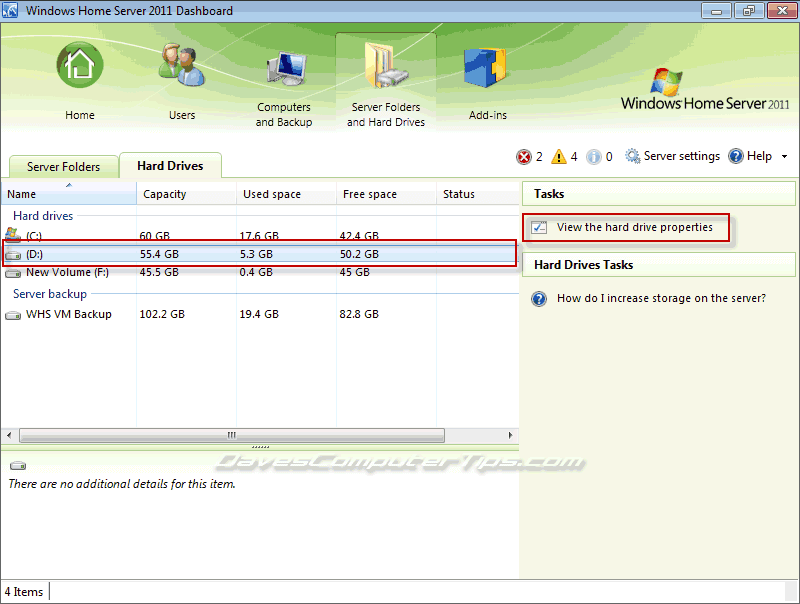
Task: Select the New Volume (F:) name
Action: click(67, 272)
